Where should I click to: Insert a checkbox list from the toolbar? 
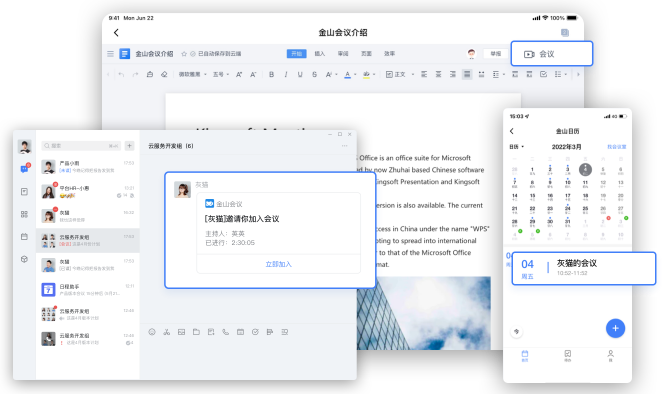[x=543, y=74]
